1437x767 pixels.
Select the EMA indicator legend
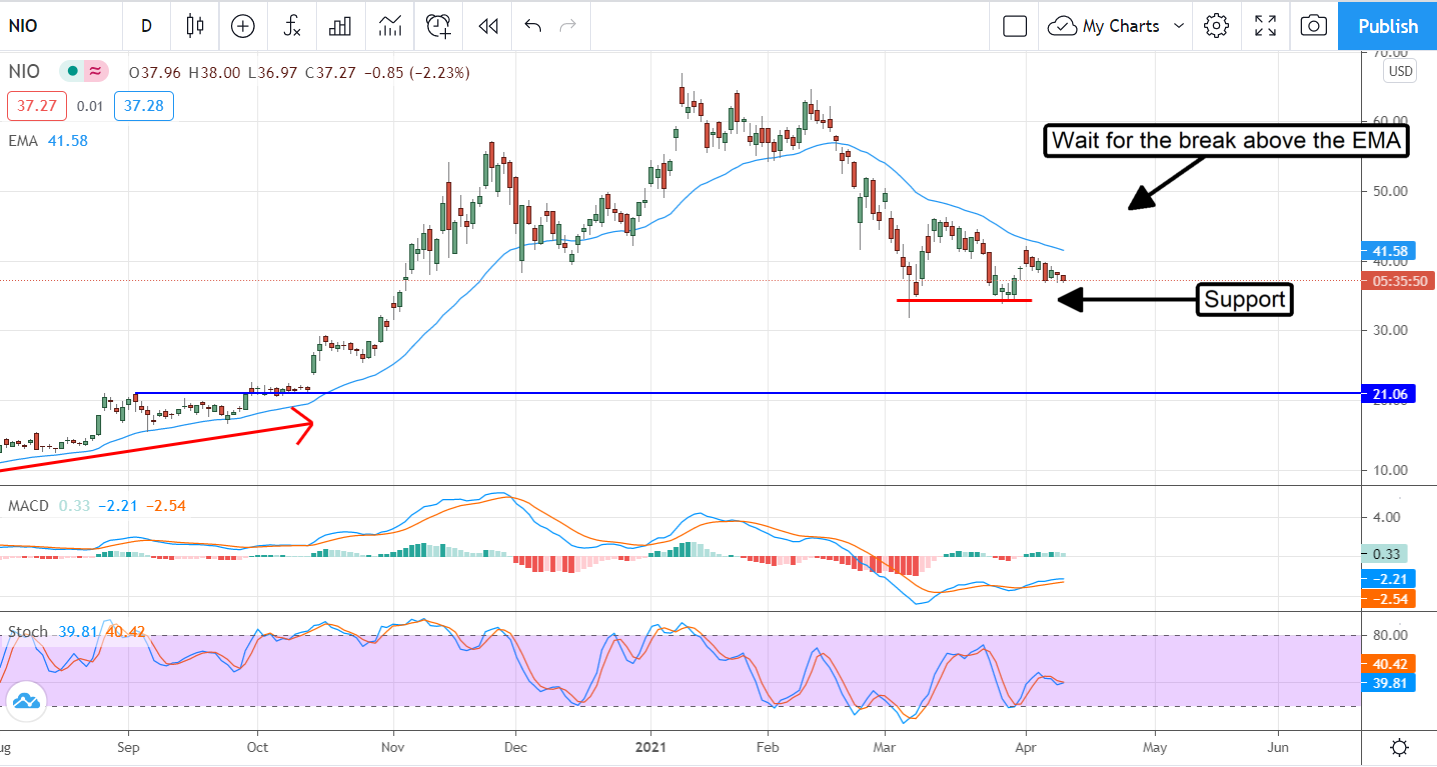pos(22,141)
